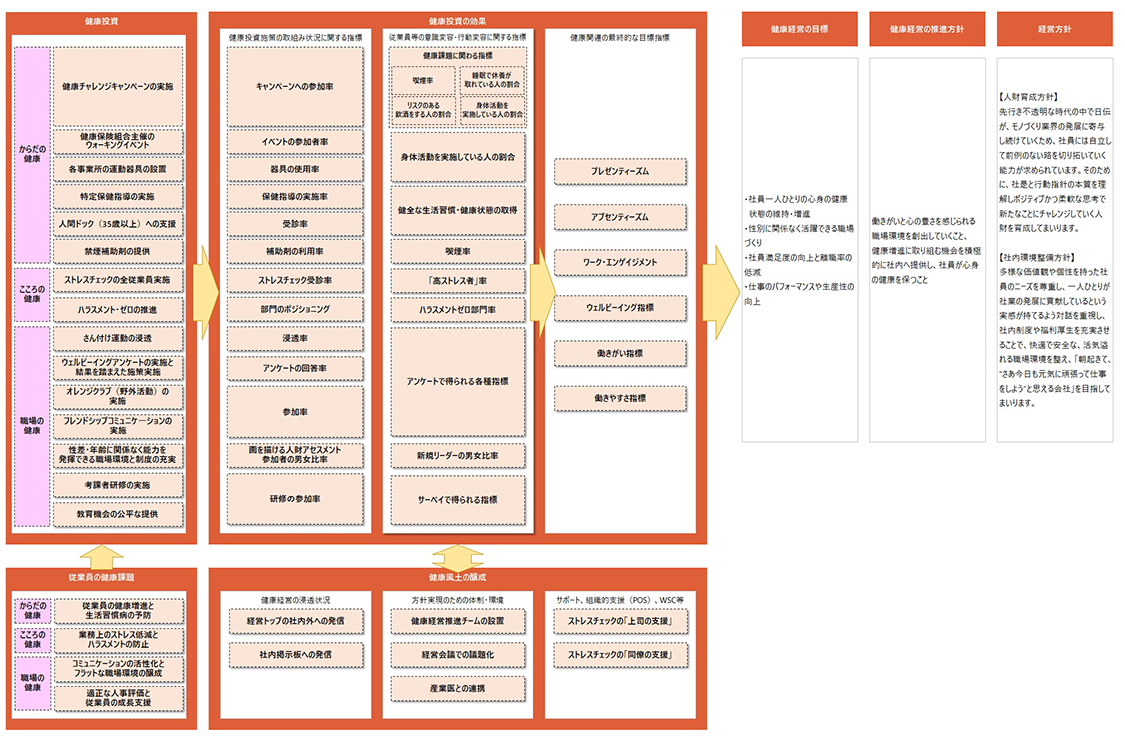Image resolution: width=1125 pixels, height=742 pixels.
Task: Click the キャンペーンへの参加率 box
Action: [x=295, y=86]
